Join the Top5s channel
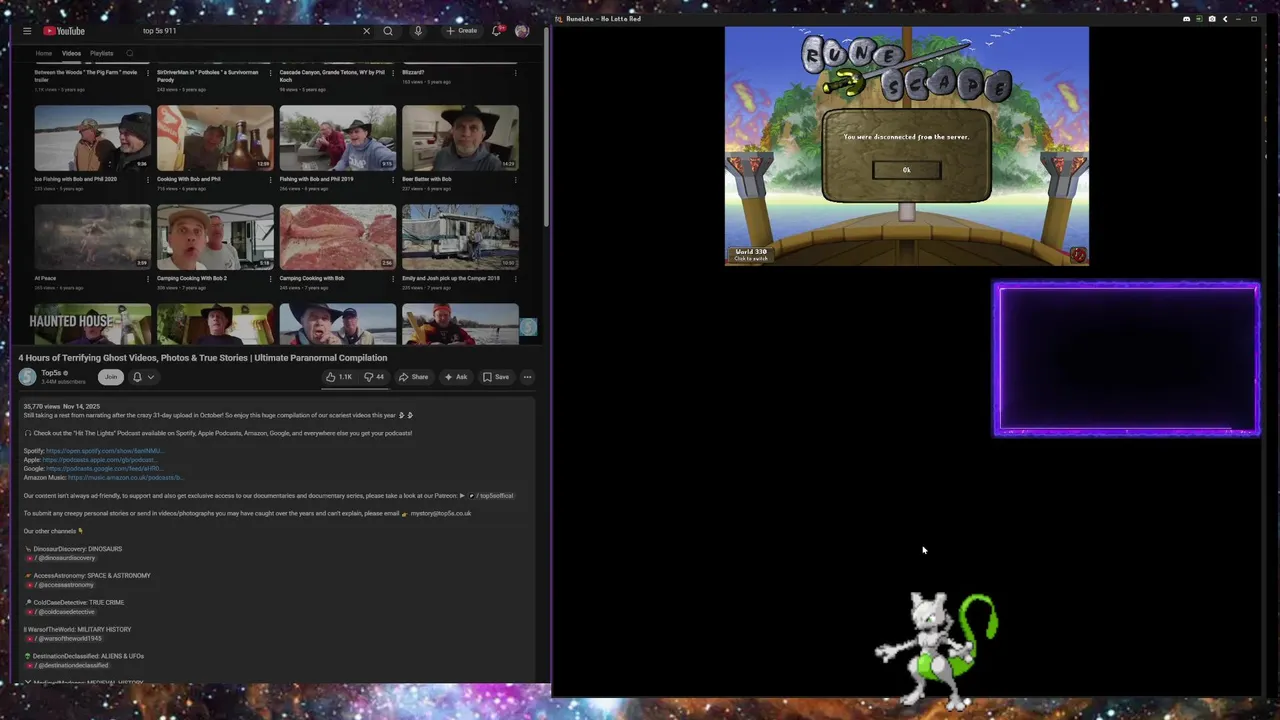 (111, 377)
